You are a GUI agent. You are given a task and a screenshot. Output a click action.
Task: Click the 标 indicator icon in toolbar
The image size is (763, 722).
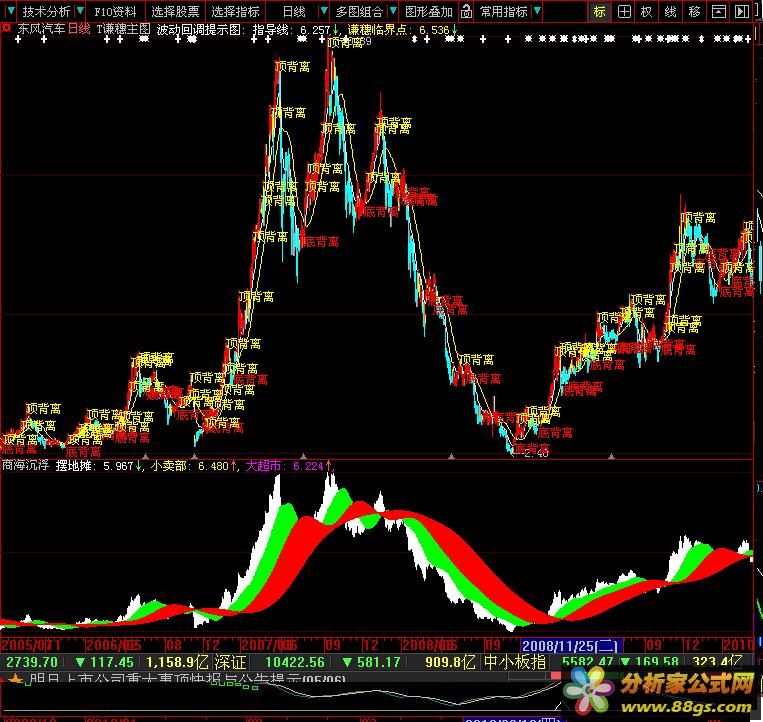(x=600, y=12)
